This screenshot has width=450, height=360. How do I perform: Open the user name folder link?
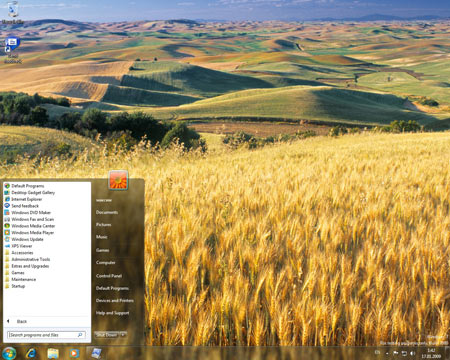pos(104,200)
